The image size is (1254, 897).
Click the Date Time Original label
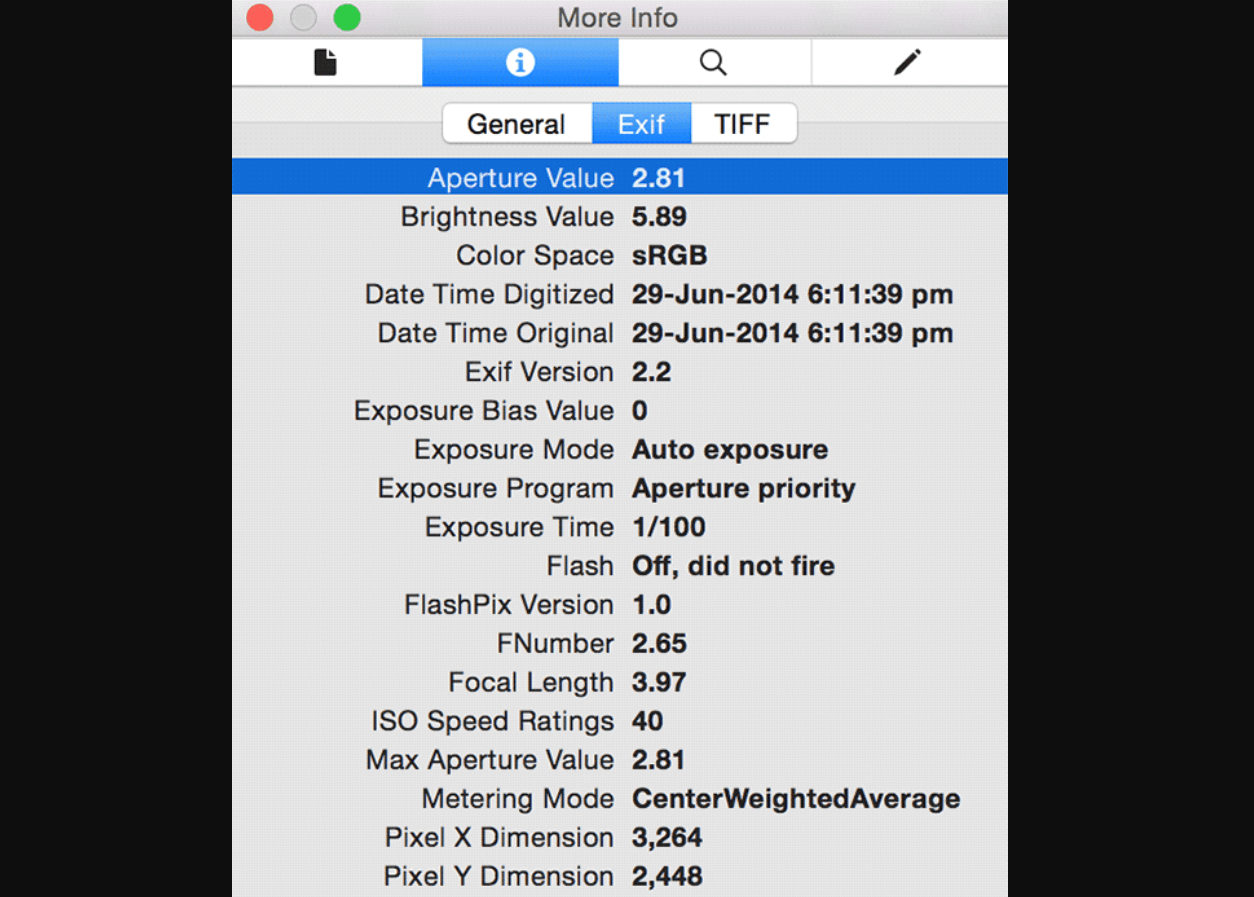pyautogui.click(x=496, y=334)
